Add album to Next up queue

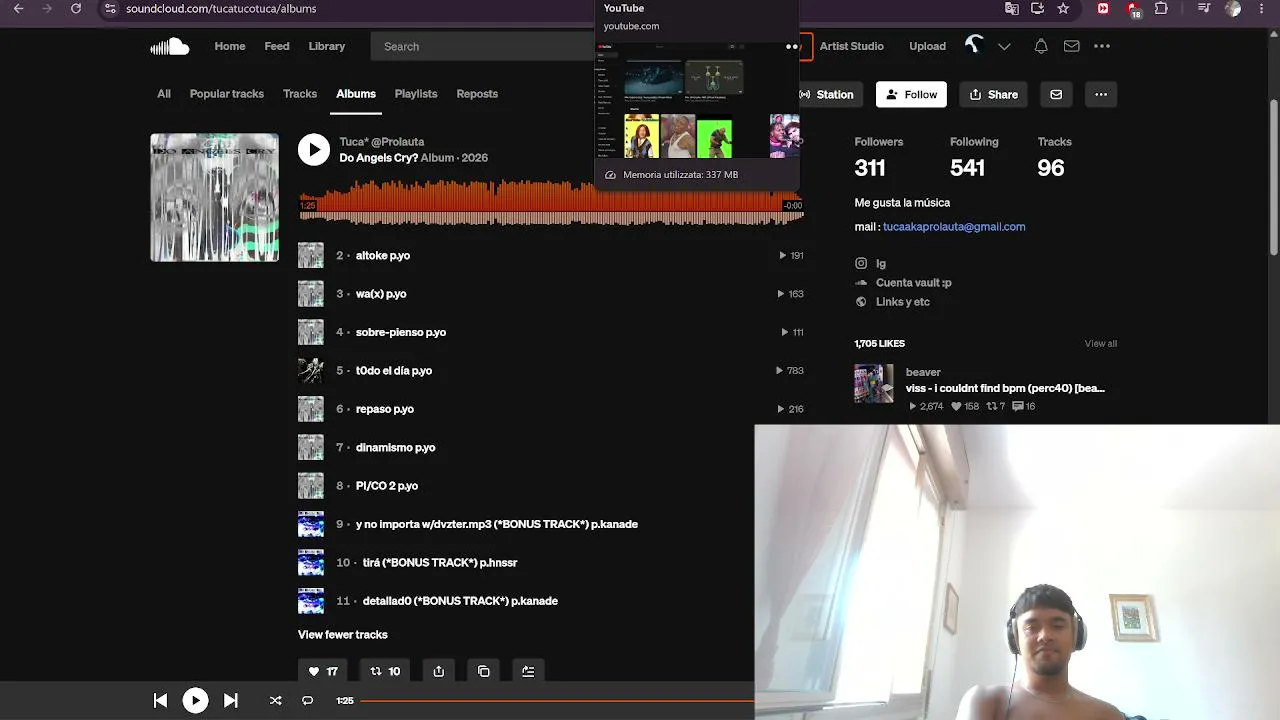click(528, 671)
